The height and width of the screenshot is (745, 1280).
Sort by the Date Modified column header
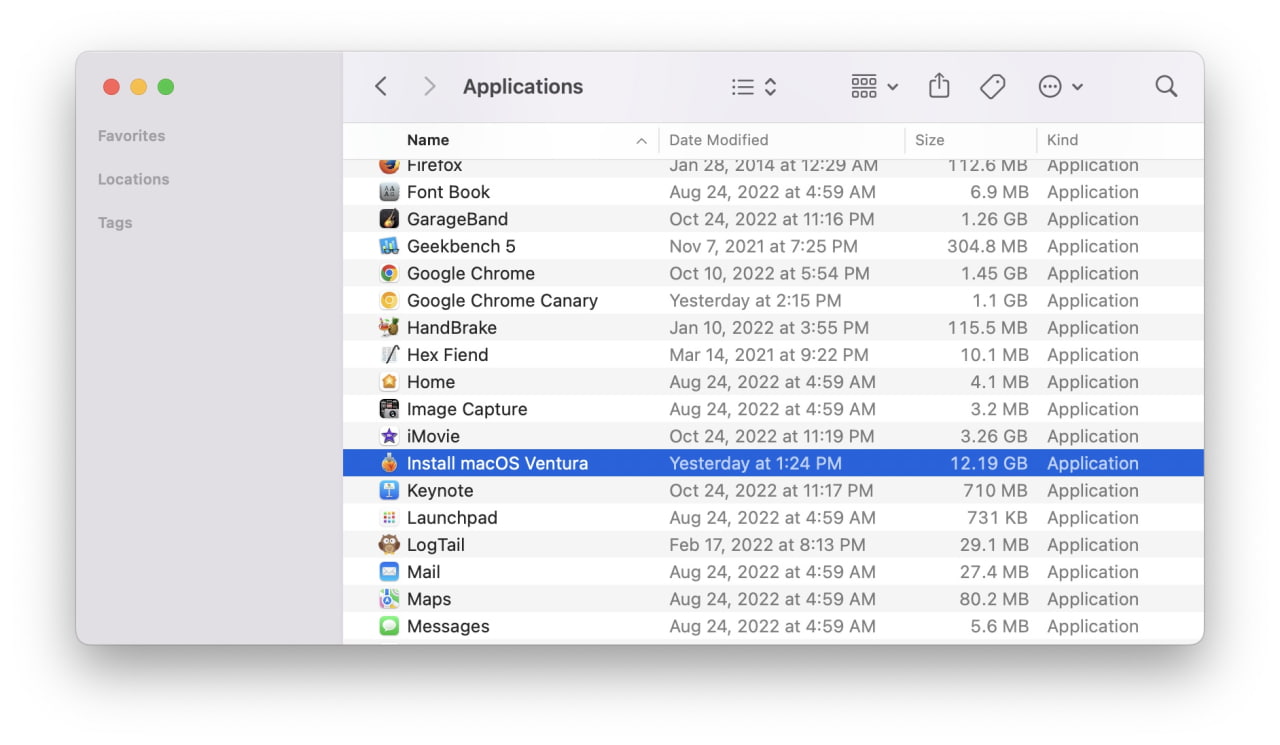[718, 140]
